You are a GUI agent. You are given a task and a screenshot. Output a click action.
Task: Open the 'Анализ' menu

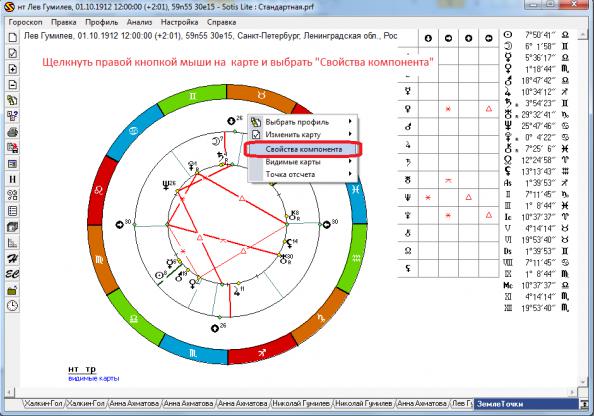click(x=139, y=22)
